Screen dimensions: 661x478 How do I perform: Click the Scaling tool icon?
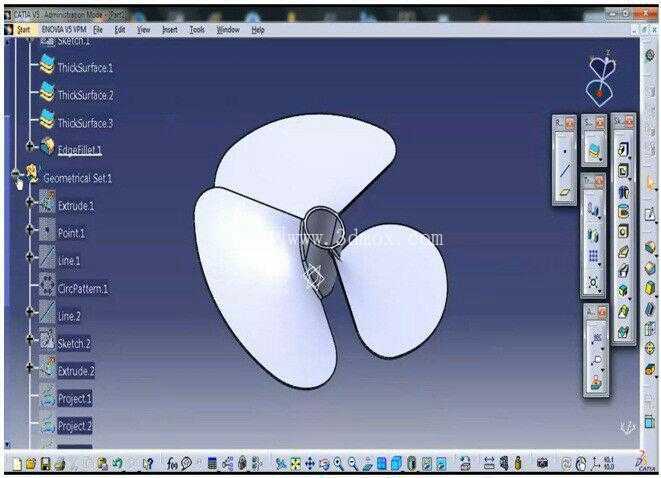[593, 282]
